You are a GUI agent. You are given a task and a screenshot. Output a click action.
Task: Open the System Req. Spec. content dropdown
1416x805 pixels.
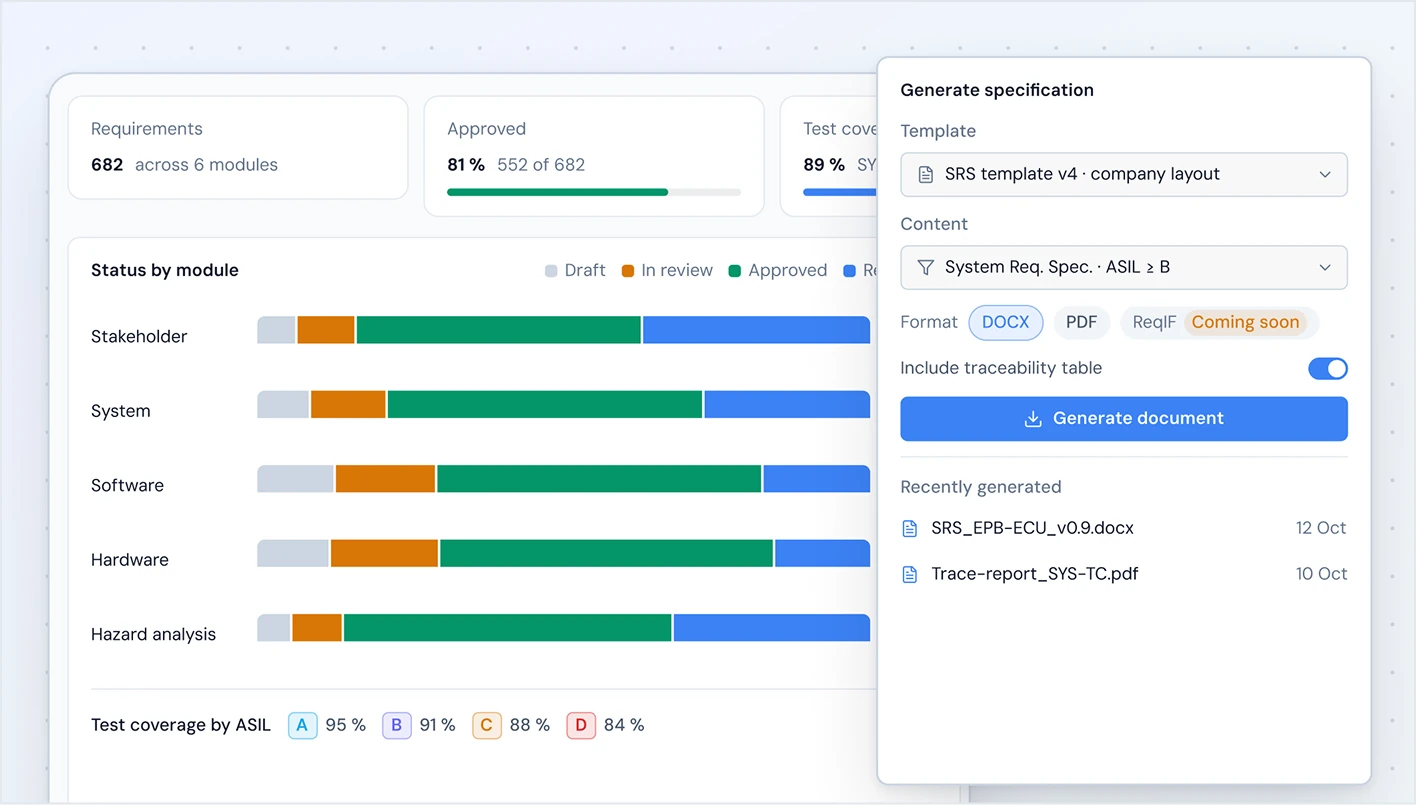pyautogui.click(x=1124, y=267)
